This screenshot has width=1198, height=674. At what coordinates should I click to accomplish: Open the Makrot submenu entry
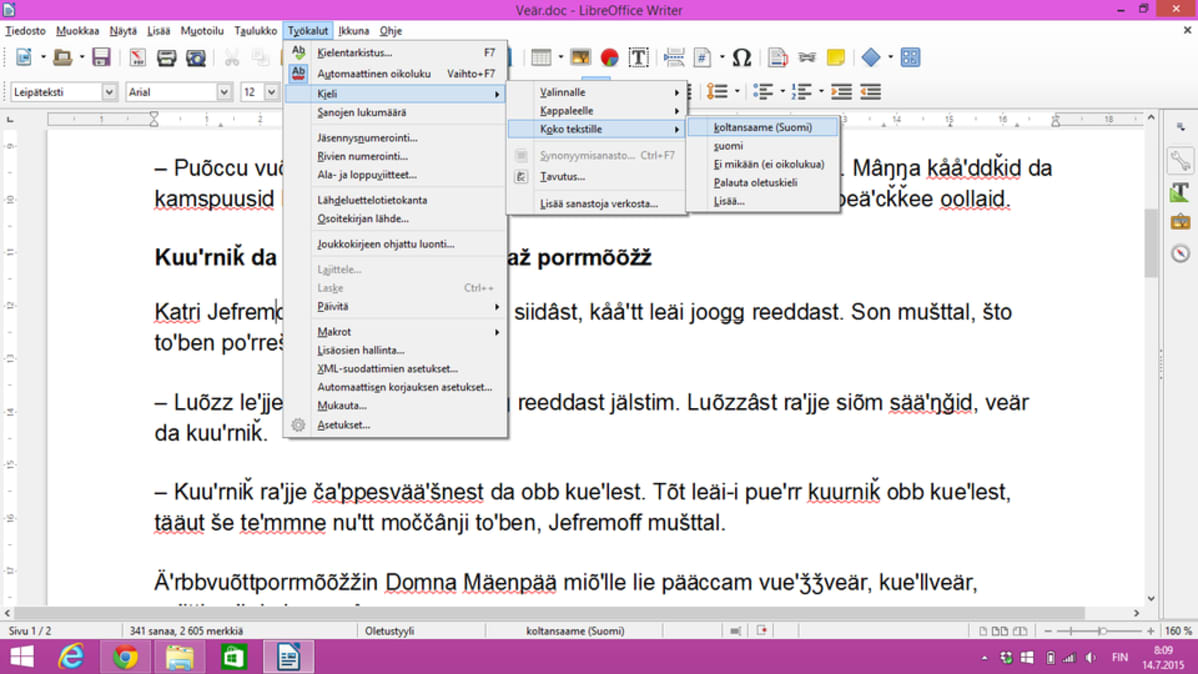[x=395, y=332]
